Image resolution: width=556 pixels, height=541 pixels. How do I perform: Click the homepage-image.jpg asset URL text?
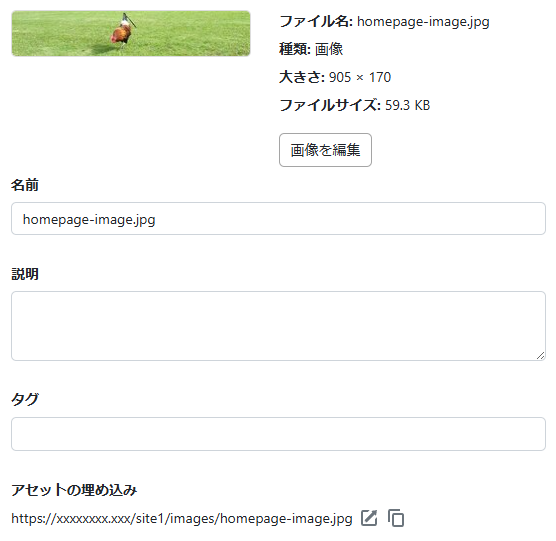182,519
